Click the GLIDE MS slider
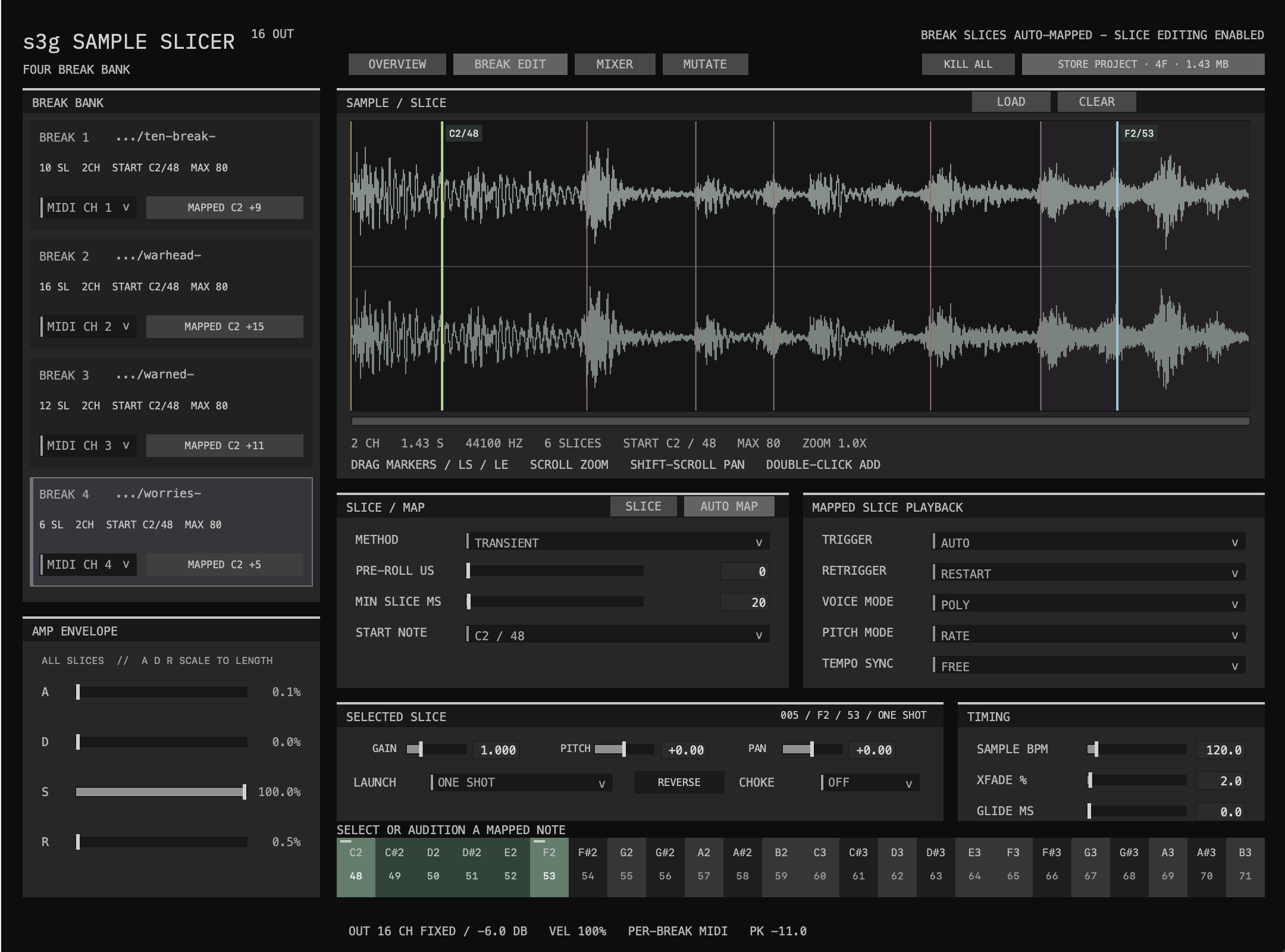Viewport: 1285px width, 952px height. pyautogui.click(x=1137, y=811)
